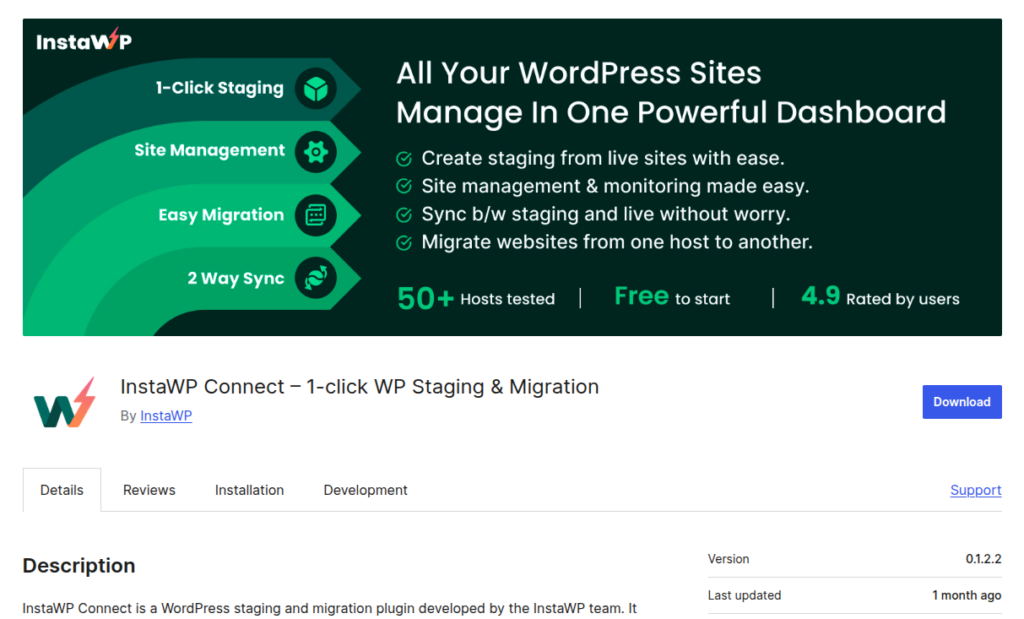Click the checkmark beside site management line

(403, 186)
